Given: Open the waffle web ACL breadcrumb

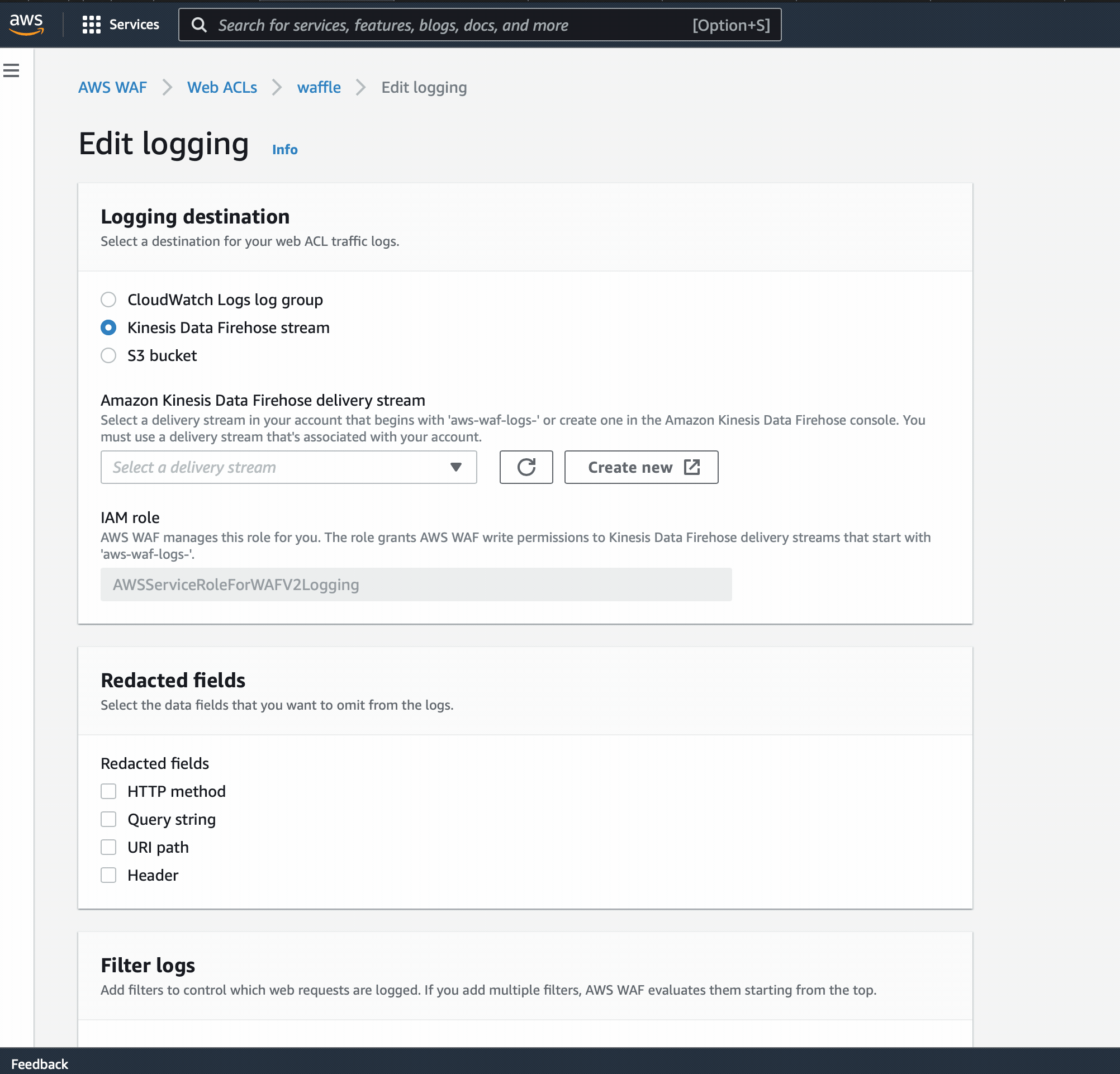Looking at the screenshot, I should tap(319, 87).
